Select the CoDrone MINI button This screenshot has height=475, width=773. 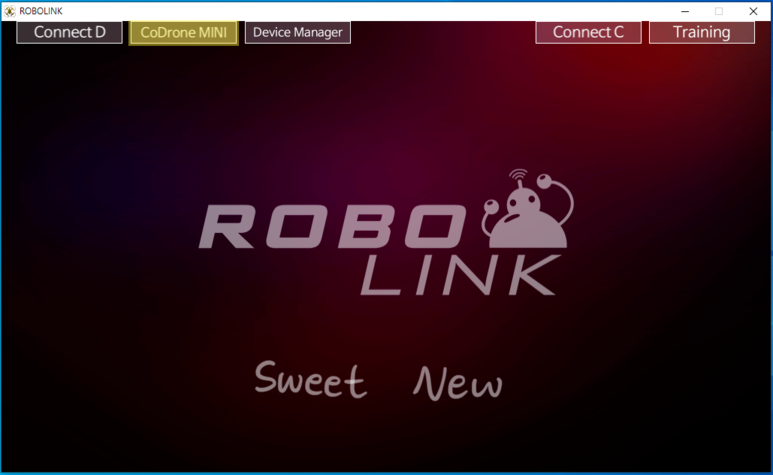pos(183,33)
